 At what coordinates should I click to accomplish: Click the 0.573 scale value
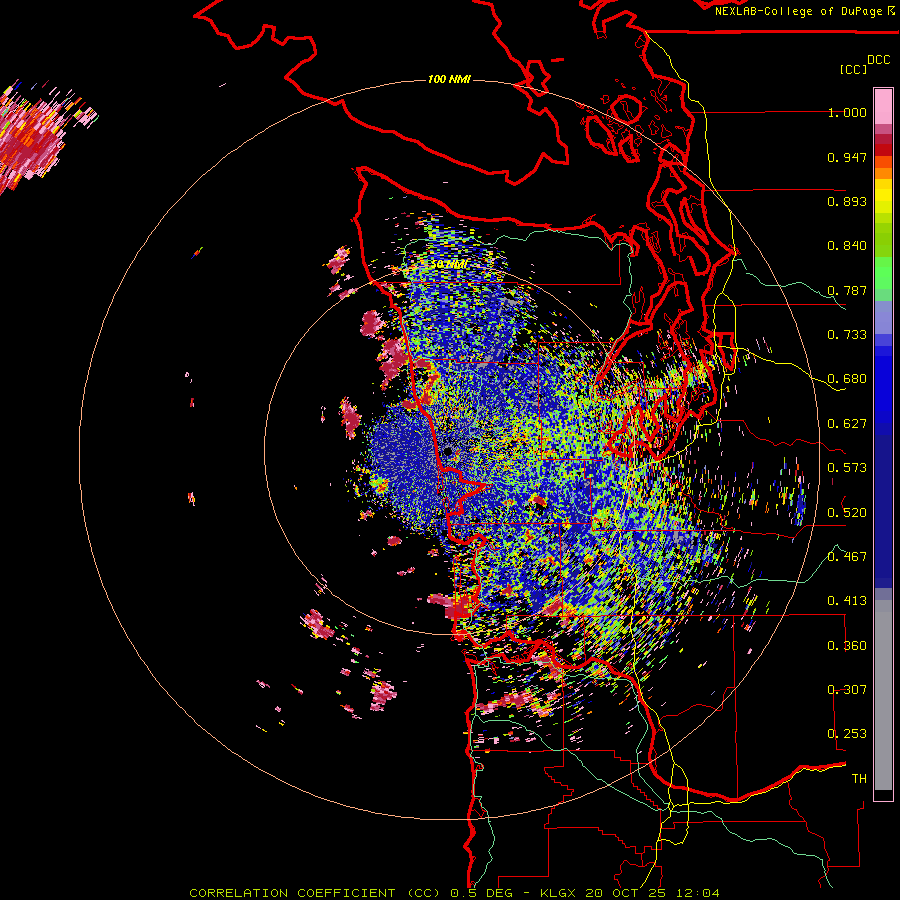pyautogui.click(x=847, y=468)
